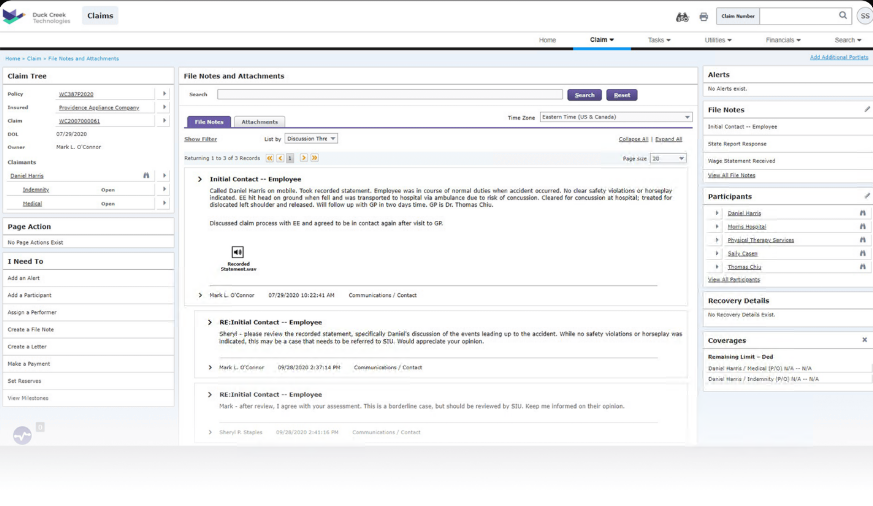Click the pencil edit icon for File Notes

pyautogui.click(x=867, y=110)
